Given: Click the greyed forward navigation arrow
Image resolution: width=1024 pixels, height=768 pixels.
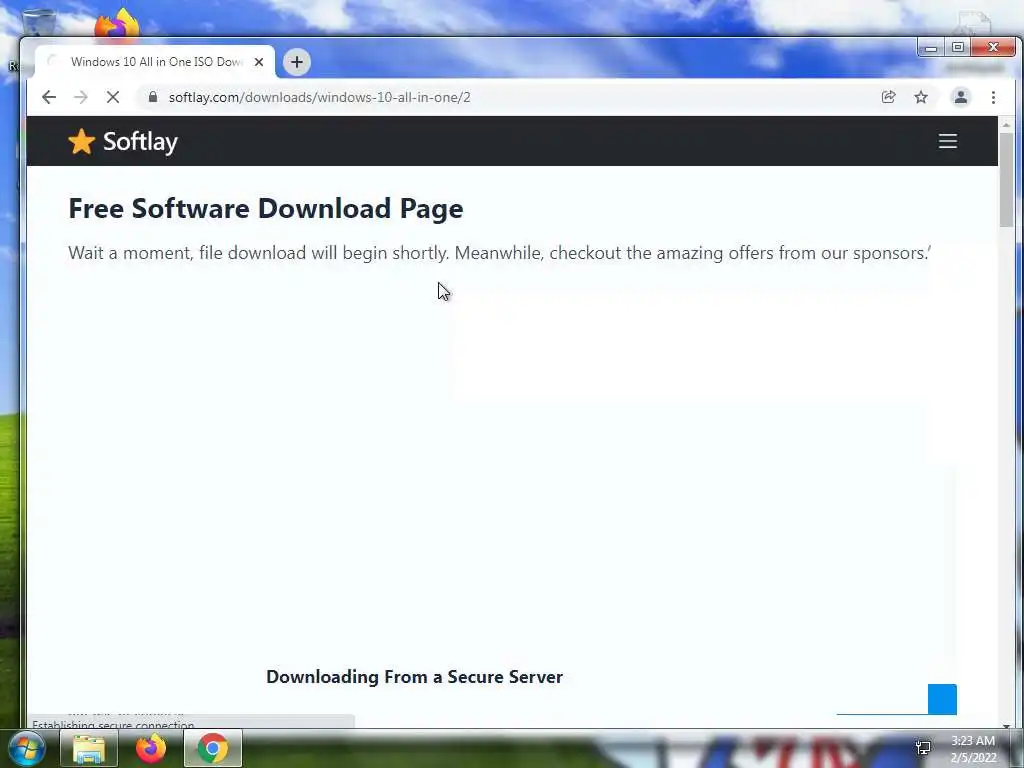Looking at the screenshot, I should tap(80, 97).
